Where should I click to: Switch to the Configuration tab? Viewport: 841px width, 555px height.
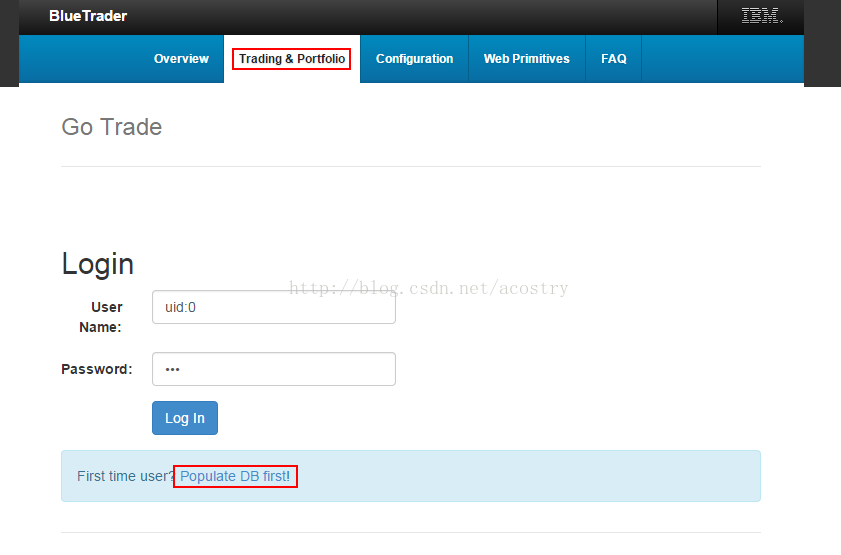tap(414, 59)
